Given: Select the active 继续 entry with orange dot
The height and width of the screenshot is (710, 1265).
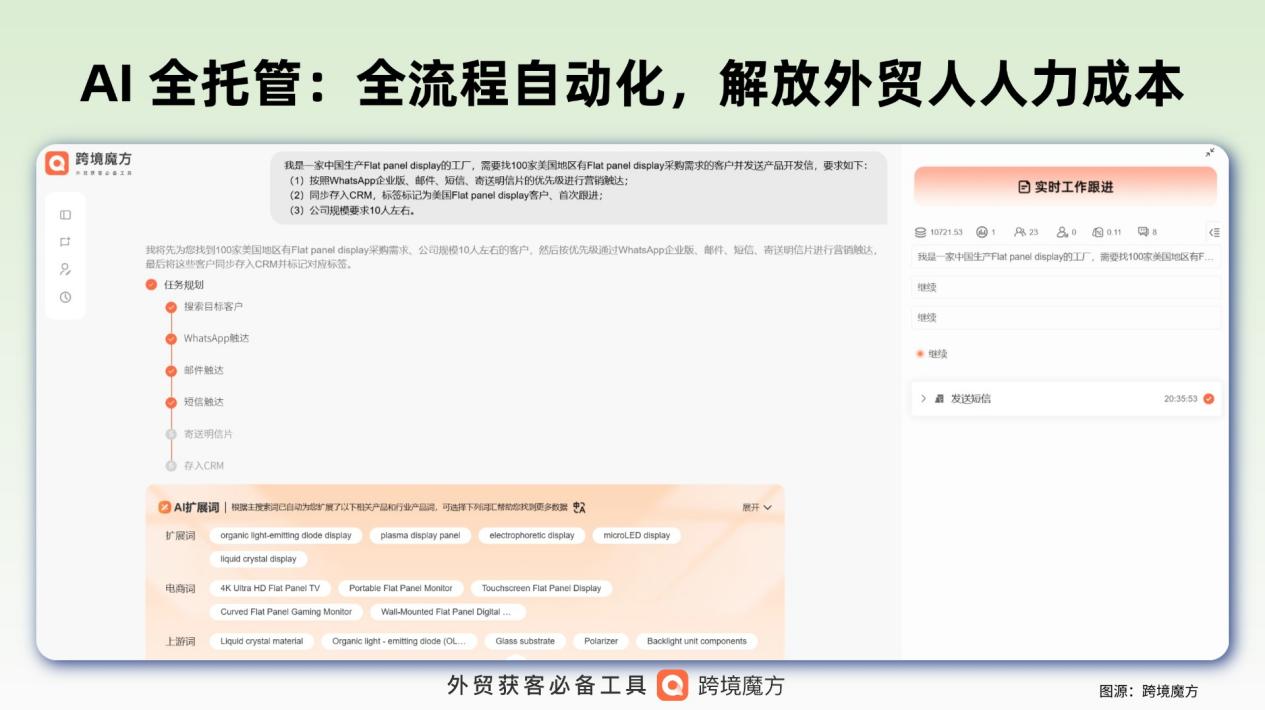Looking at the screenshot, I should click(x=932, y=354).
